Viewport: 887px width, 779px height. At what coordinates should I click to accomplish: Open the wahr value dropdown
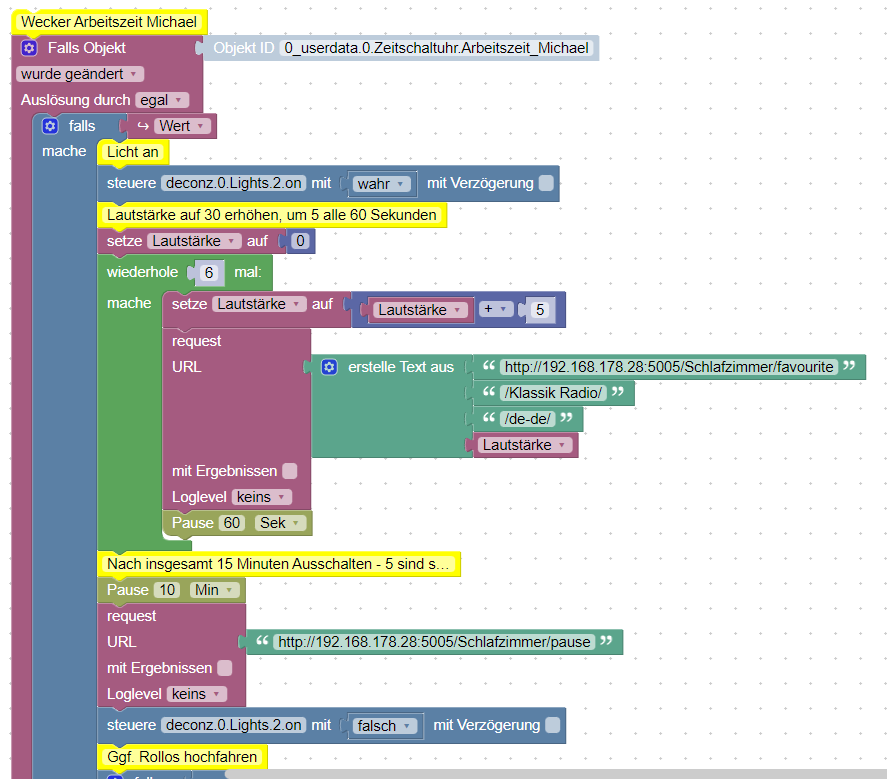(381, 184)
